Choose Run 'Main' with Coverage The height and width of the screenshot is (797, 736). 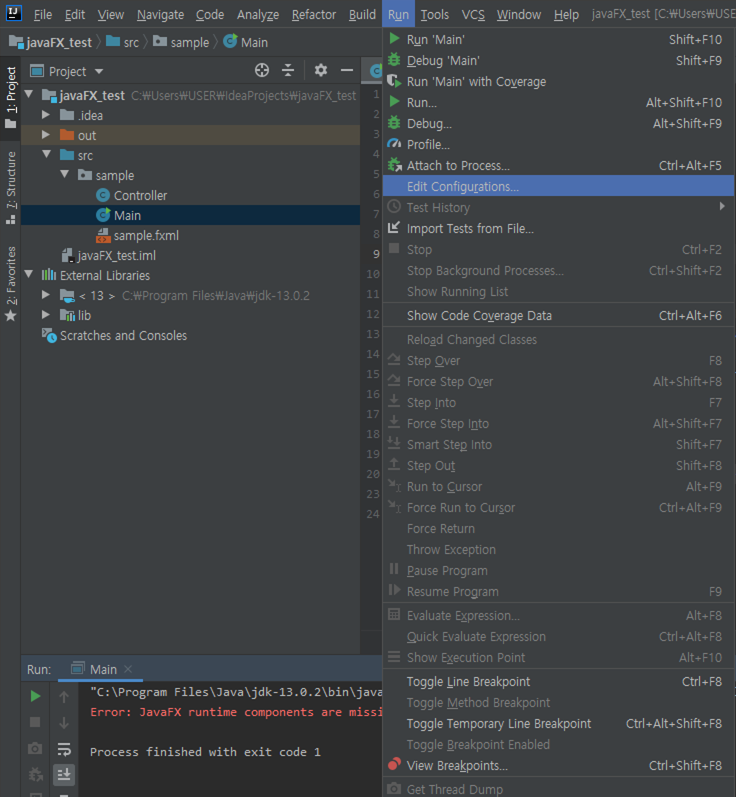[x=558, y=81]
